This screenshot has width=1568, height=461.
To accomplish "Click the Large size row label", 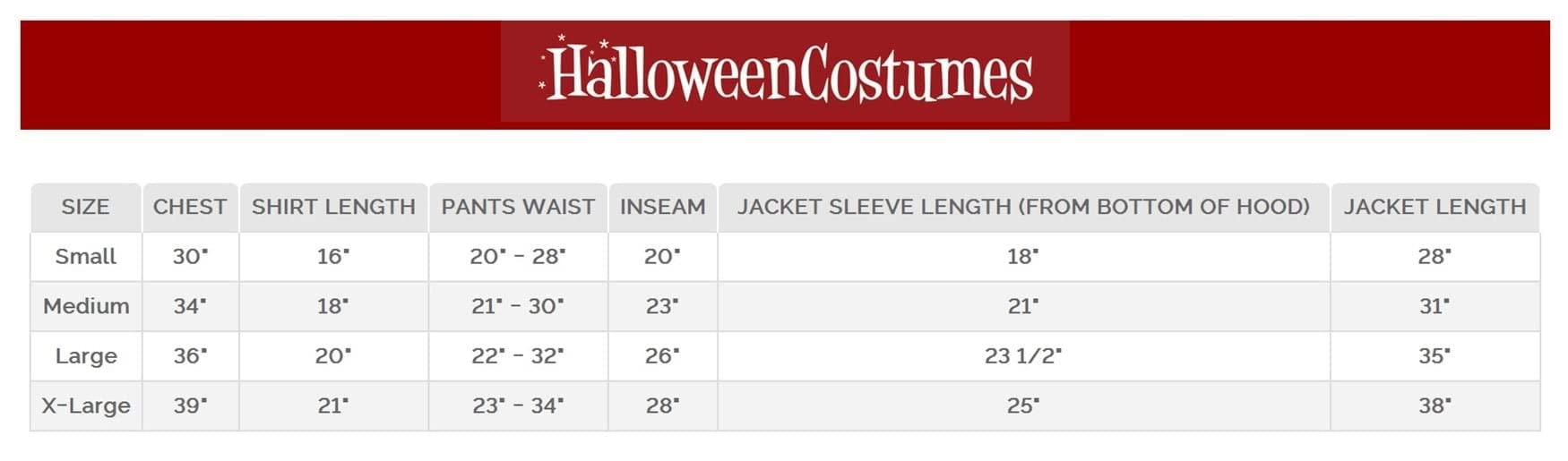I will [85, 356].
